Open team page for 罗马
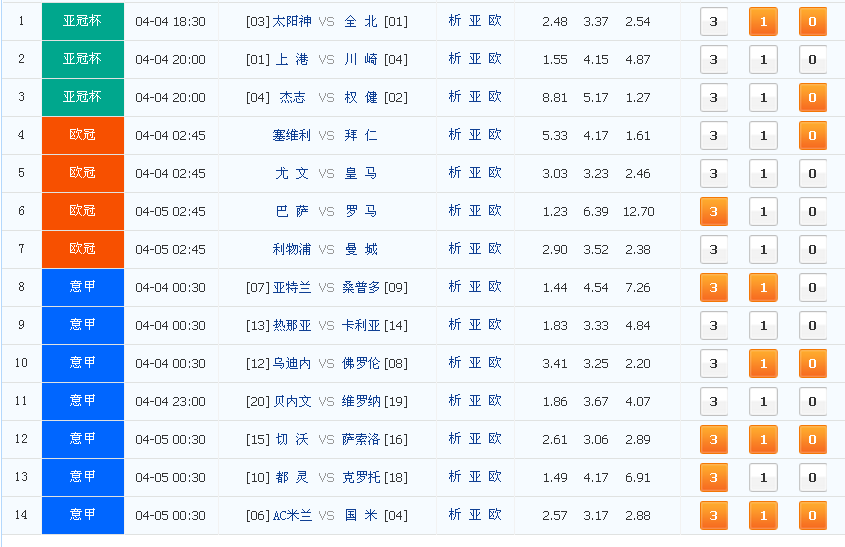This screenshot has height=547, width=845. 361,212
